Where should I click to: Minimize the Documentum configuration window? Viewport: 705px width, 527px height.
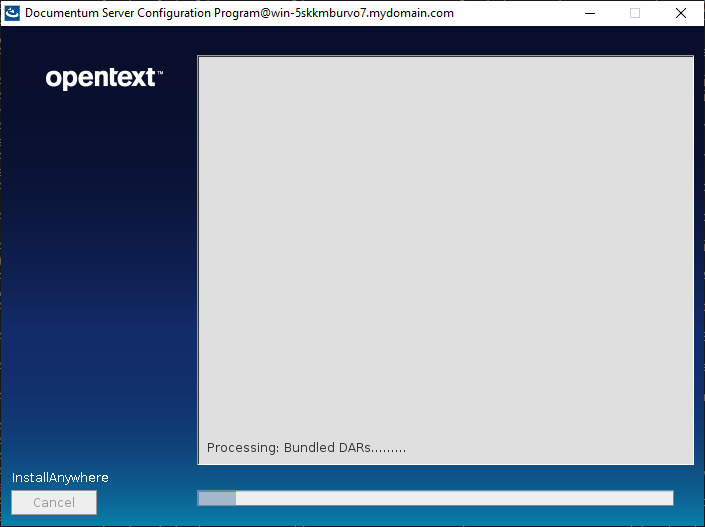pyautogui.click(x=590, y=13)
